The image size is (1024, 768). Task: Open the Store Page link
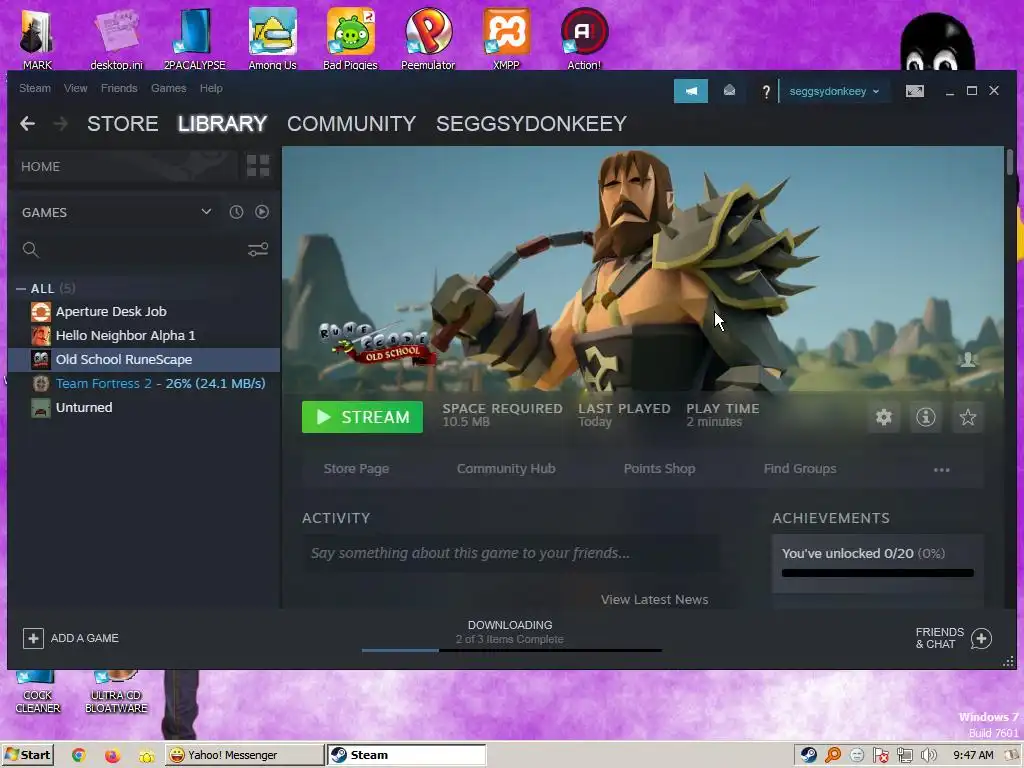(x=356, y=468)
